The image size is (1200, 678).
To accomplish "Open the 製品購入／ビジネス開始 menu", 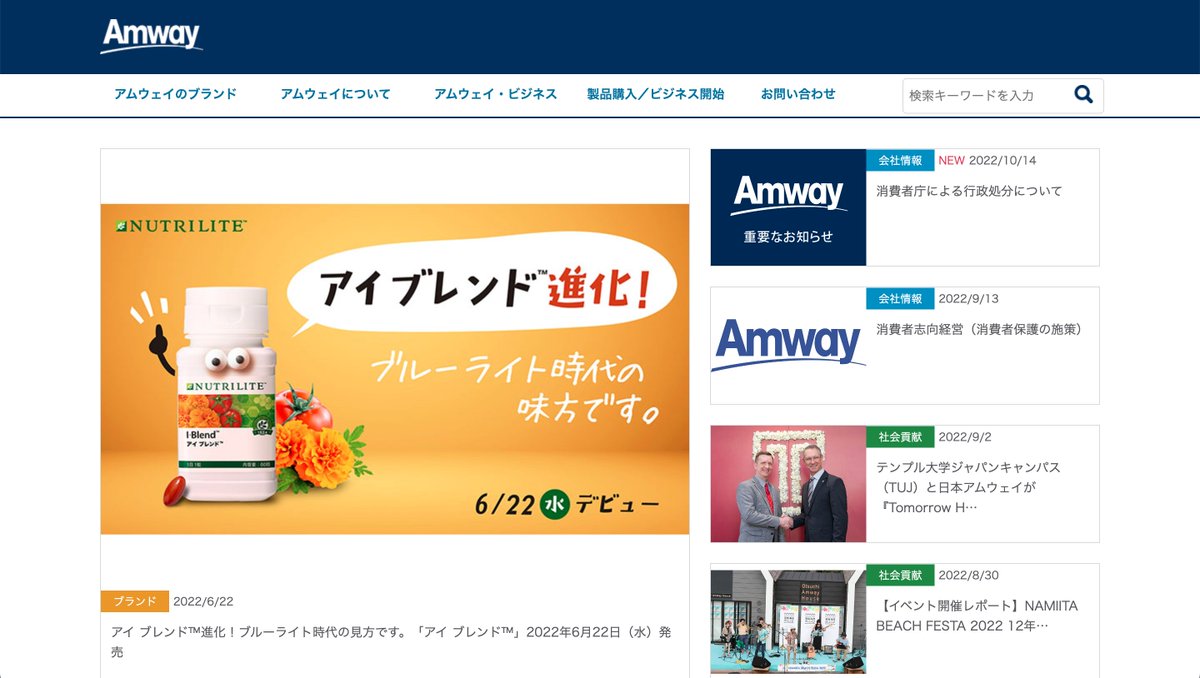I will 656,94.
